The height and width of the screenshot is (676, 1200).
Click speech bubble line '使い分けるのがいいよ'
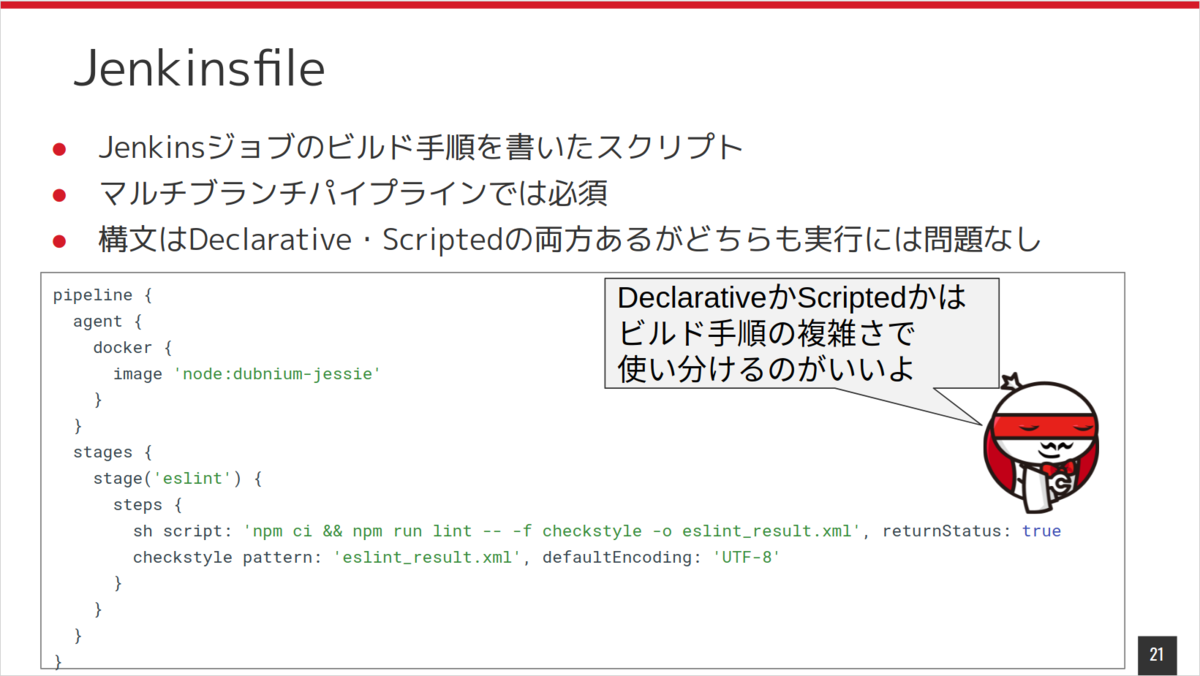click(x=766, y=368)
